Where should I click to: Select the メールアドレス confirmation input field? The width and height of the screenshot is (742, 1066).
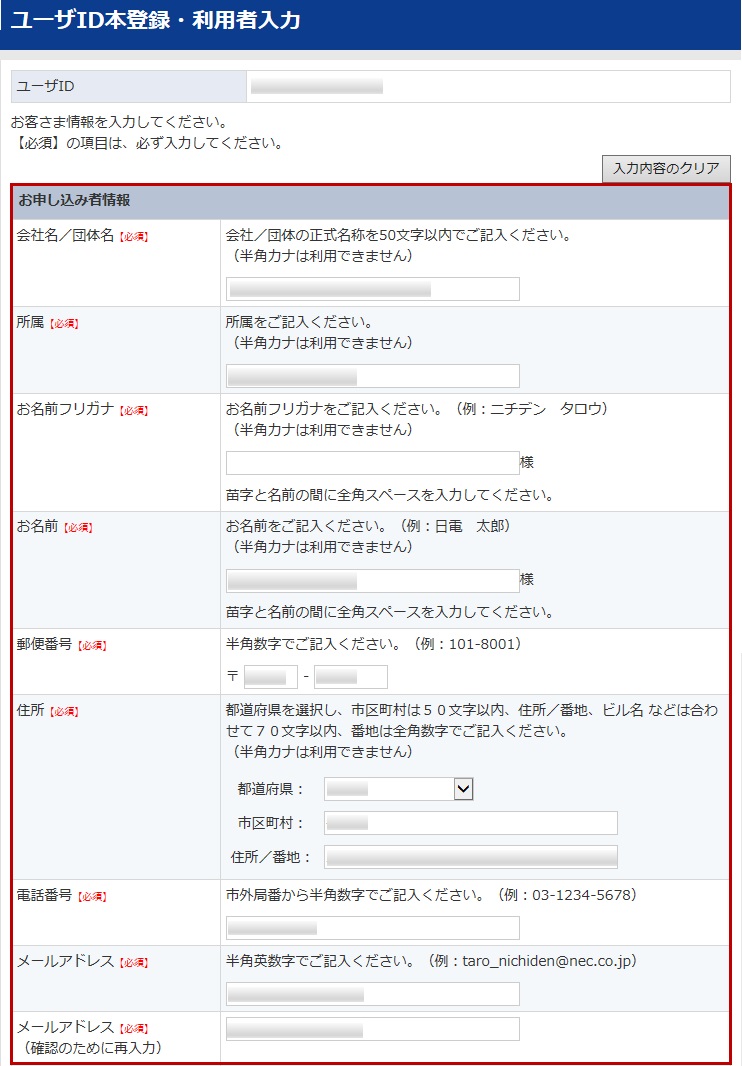(372, 1029)
